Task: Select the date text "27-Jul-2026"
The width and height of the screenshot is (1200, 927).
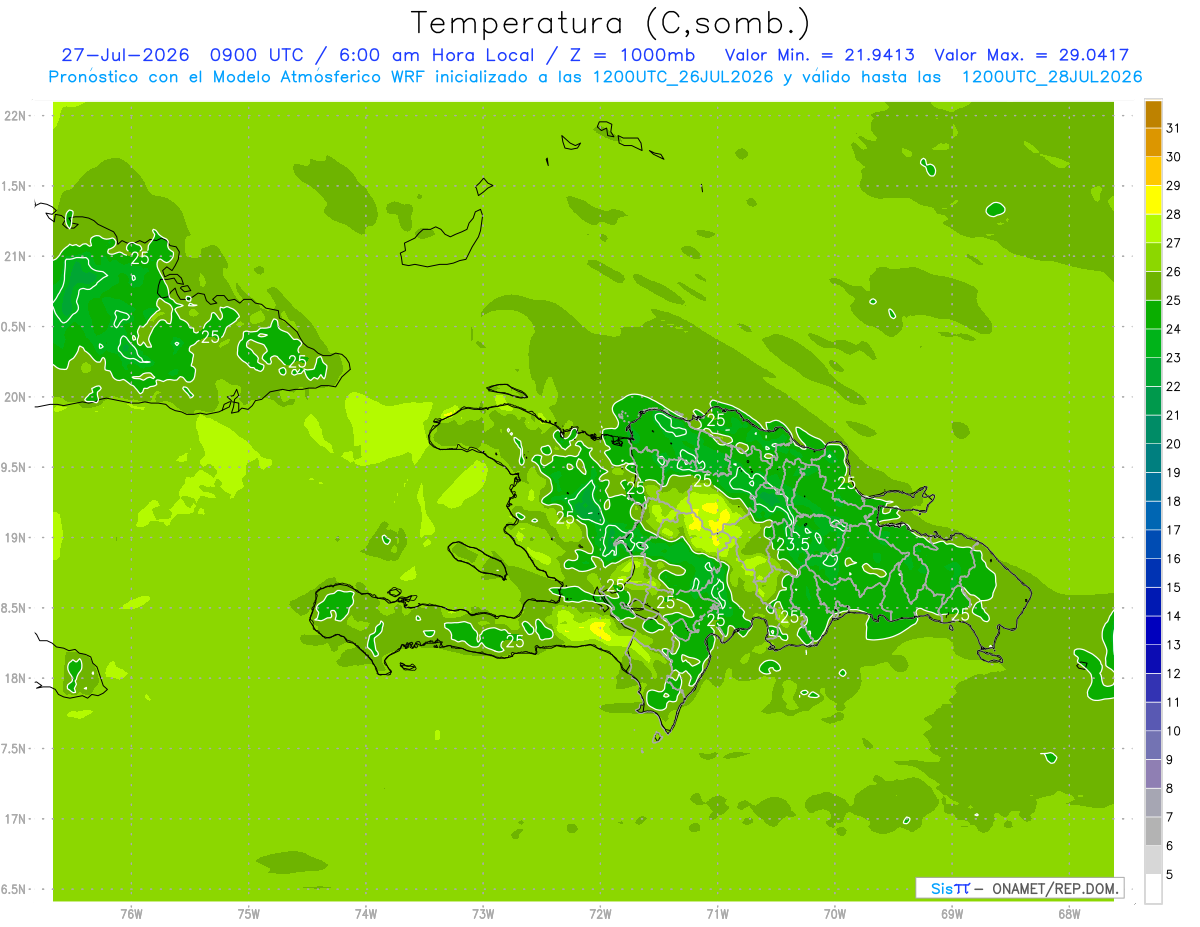Action: tap(126, 55)
